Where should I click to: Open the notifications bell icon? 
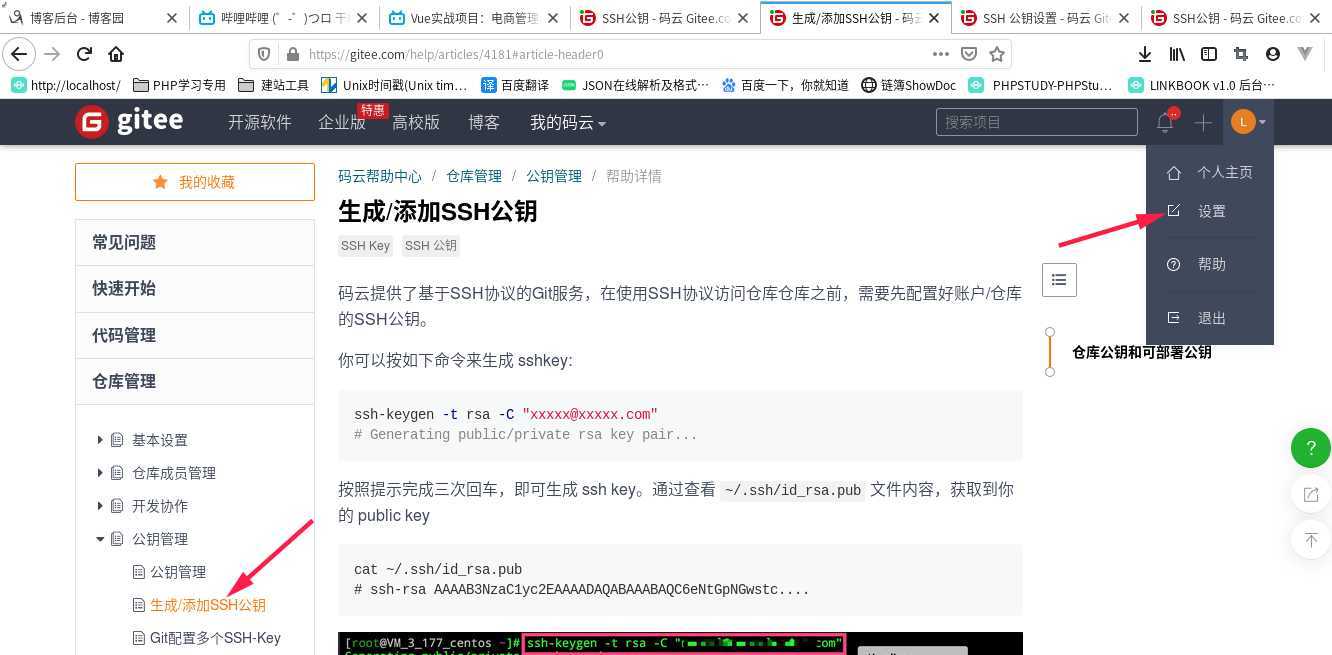(x=1163, y=121)
